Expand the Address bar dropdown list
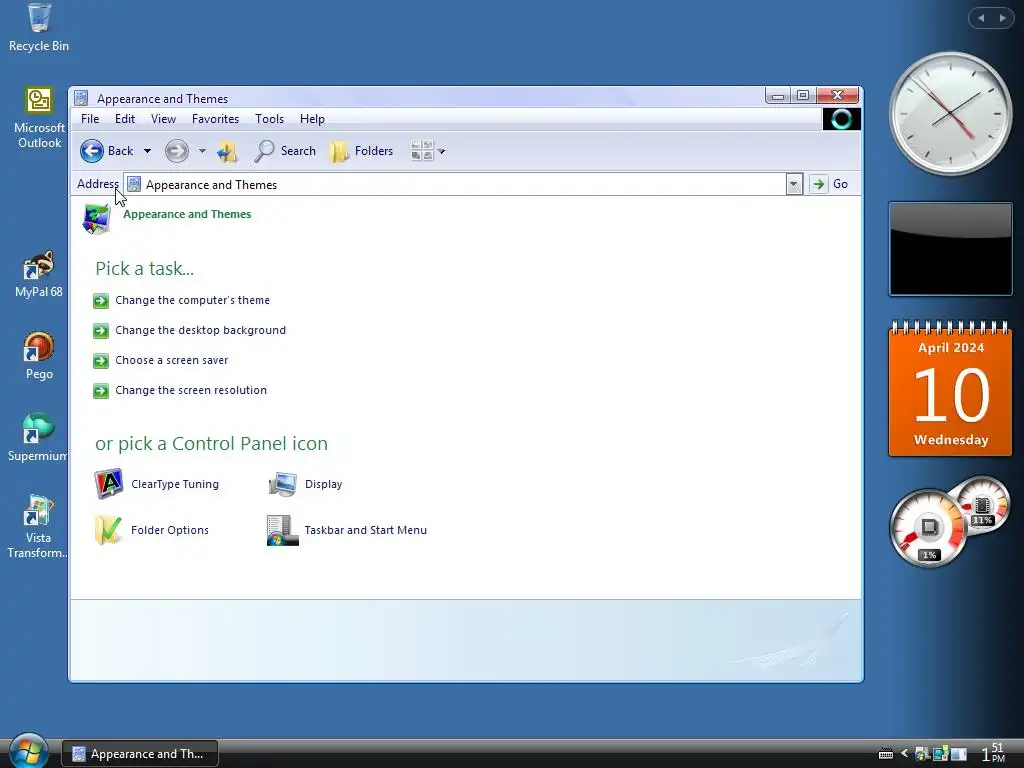1024x768 pixels. coord(793,184)
